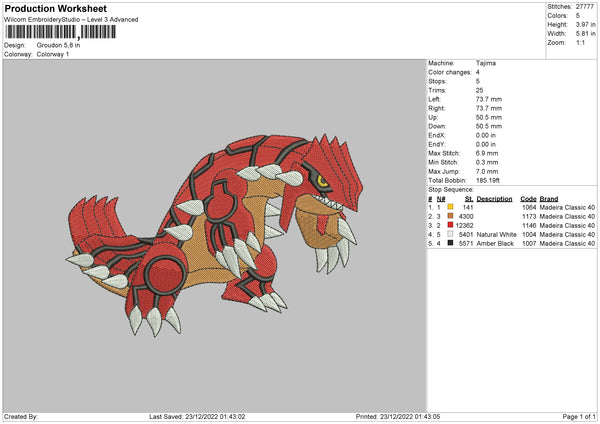Click the Groudon embroidery design preview

point(214,234)
